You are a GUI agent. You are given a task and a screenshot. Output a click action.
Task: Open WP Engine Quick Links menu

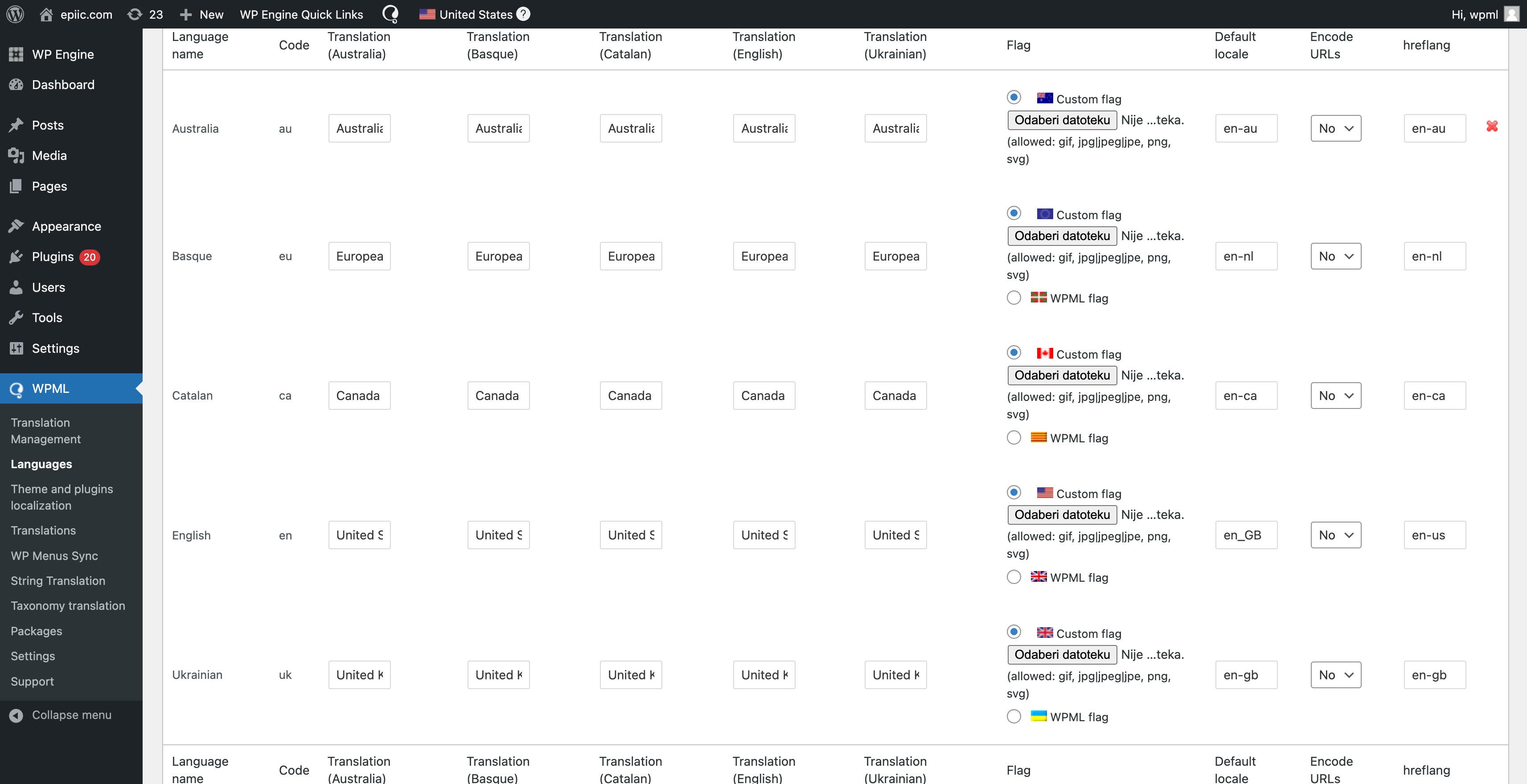coord(301,14)
